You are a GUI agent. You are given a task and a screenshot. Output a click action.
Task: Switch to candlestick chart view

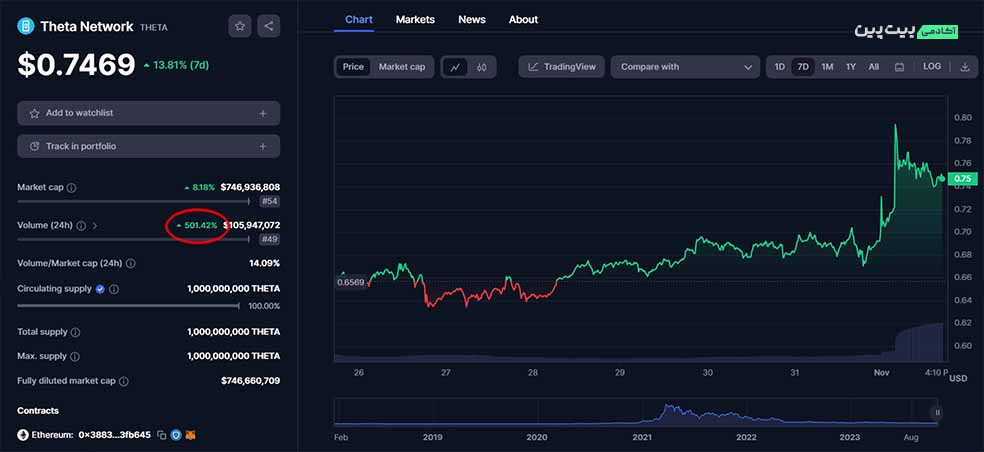[x=482, y=67]
